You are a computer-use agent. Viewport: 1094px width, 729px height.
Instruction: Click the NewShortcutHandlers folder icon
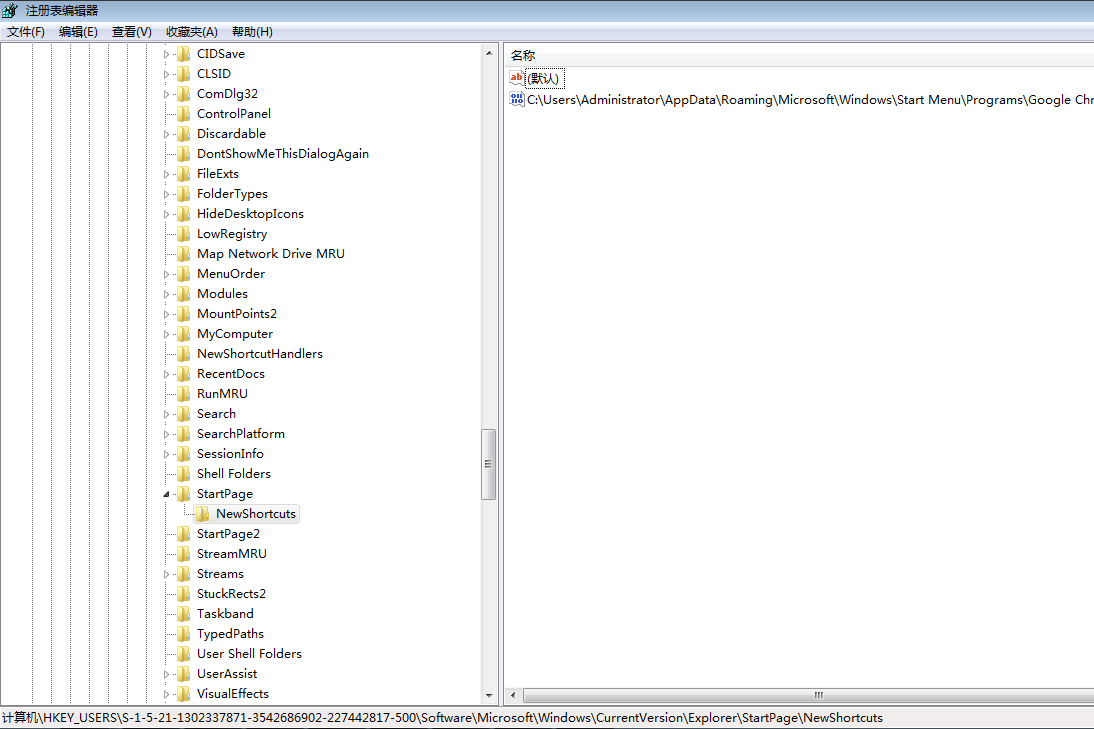tap(183, 354)
